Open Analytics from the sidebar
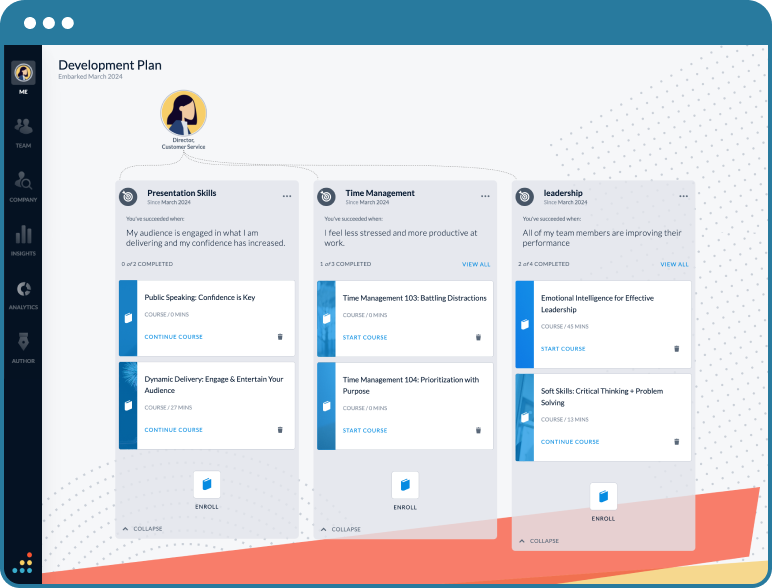The height and width of the screenshot is (588, 772). coord(23,293)
